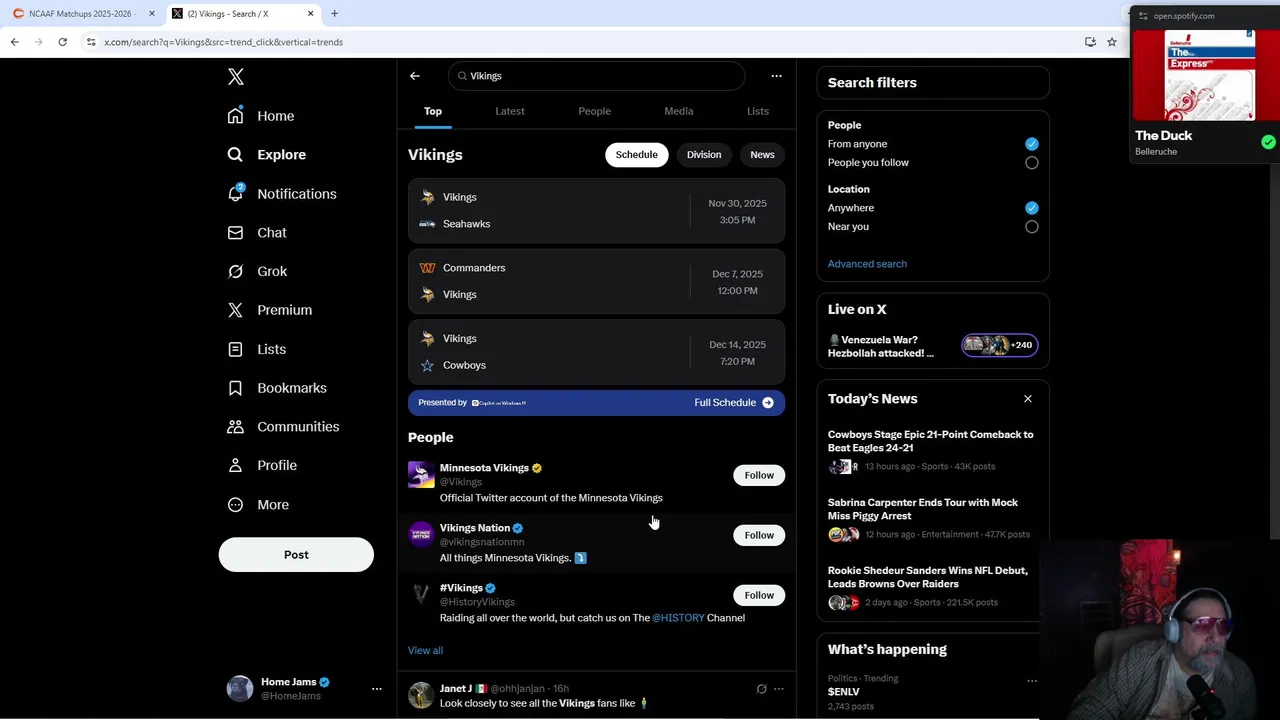Select the Schedule pill
This screenshot has width=1280, height=720.
coord(637,155)
